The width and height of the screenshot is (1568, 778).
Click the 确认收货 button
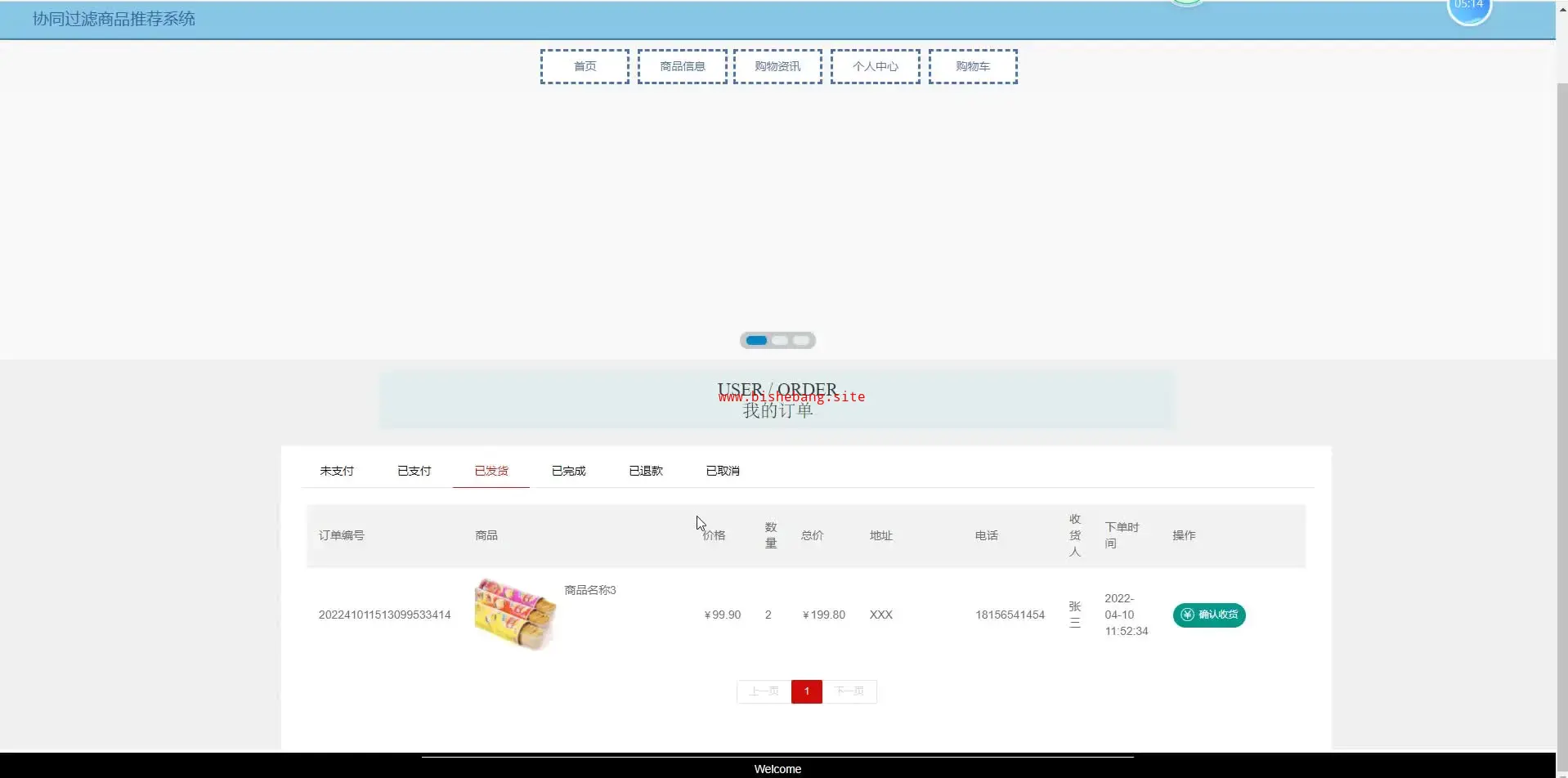(x=1209, y=615)
